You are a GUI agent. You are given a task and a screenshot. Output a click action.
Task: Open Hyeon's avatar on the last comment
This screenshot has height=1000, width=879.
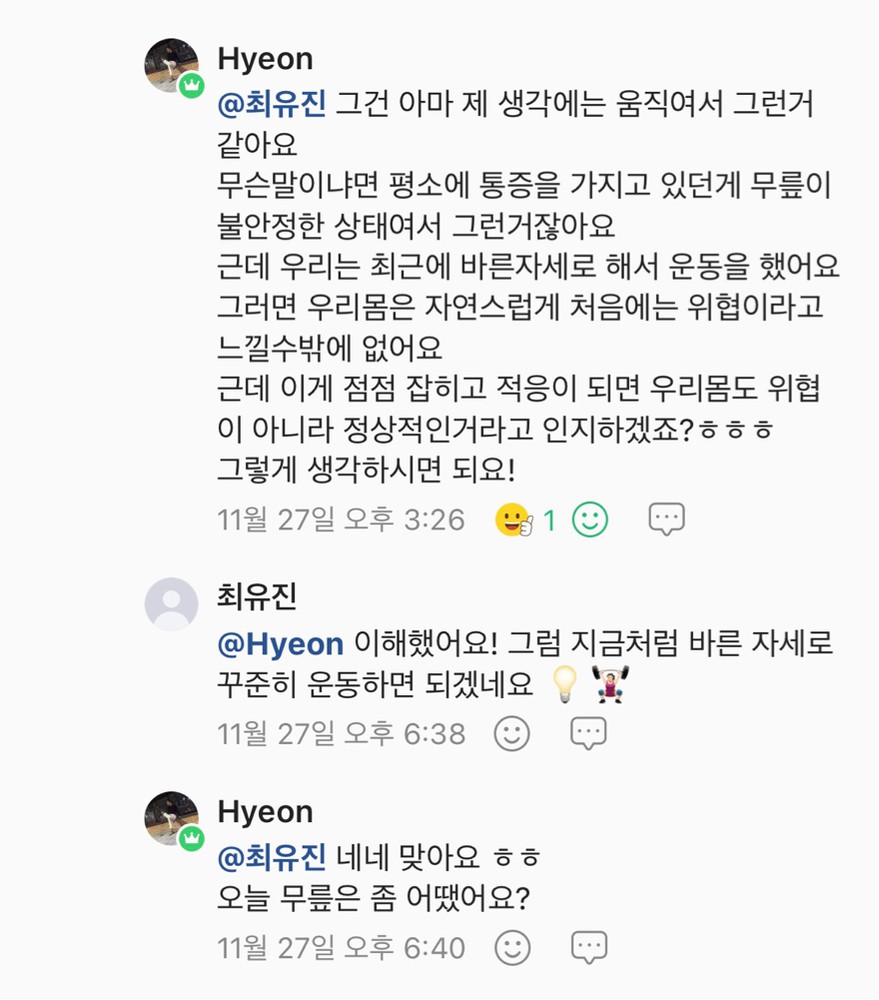click(x=172, y=818)
